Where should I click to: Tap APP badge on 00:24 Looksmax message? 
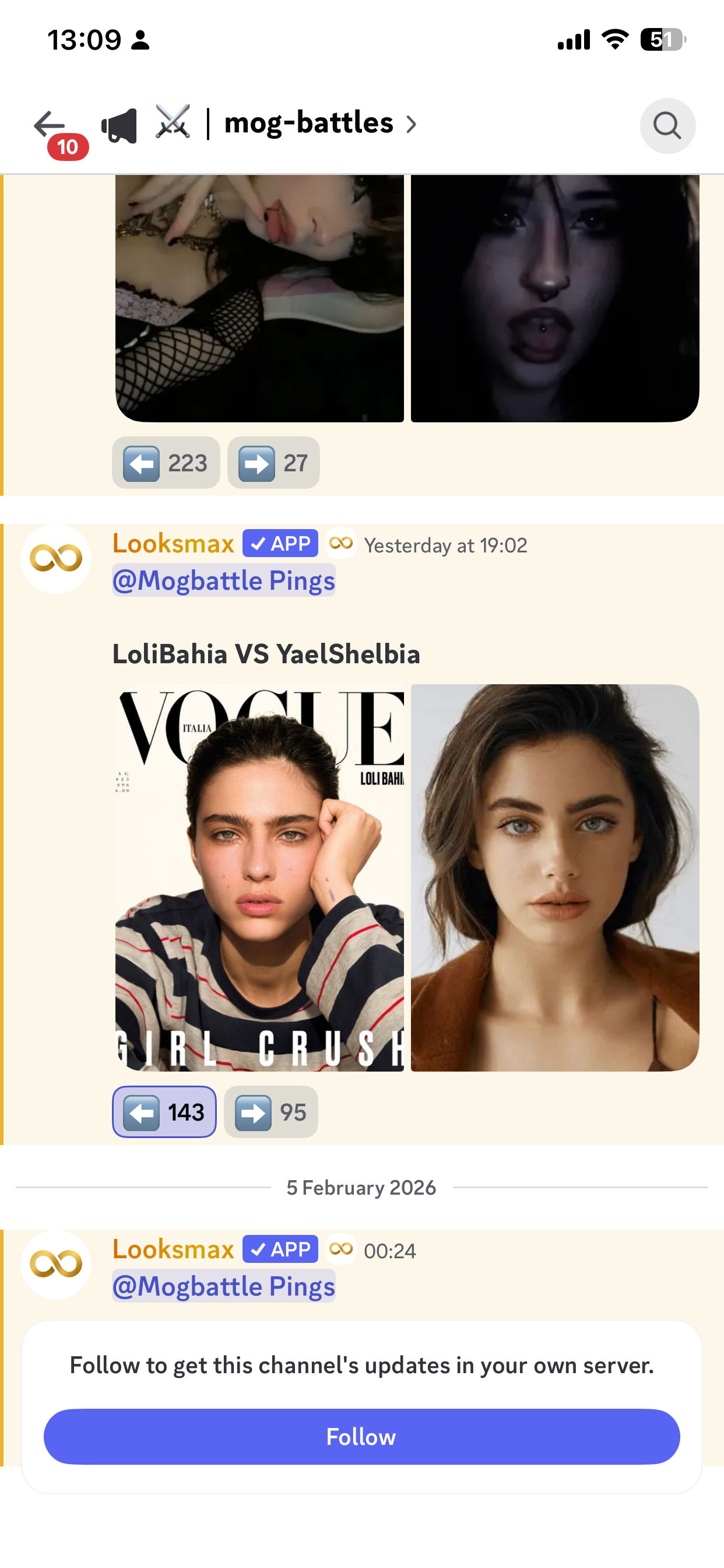coord(280,1249)
